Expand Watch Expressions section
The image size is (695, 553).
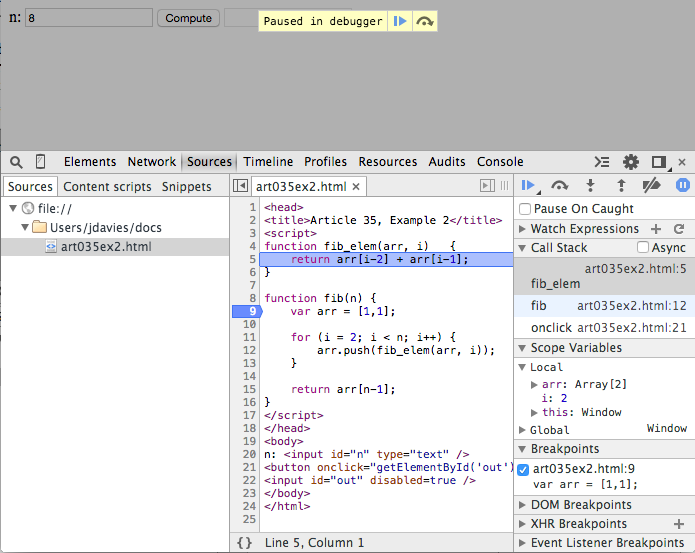[522, 229]
